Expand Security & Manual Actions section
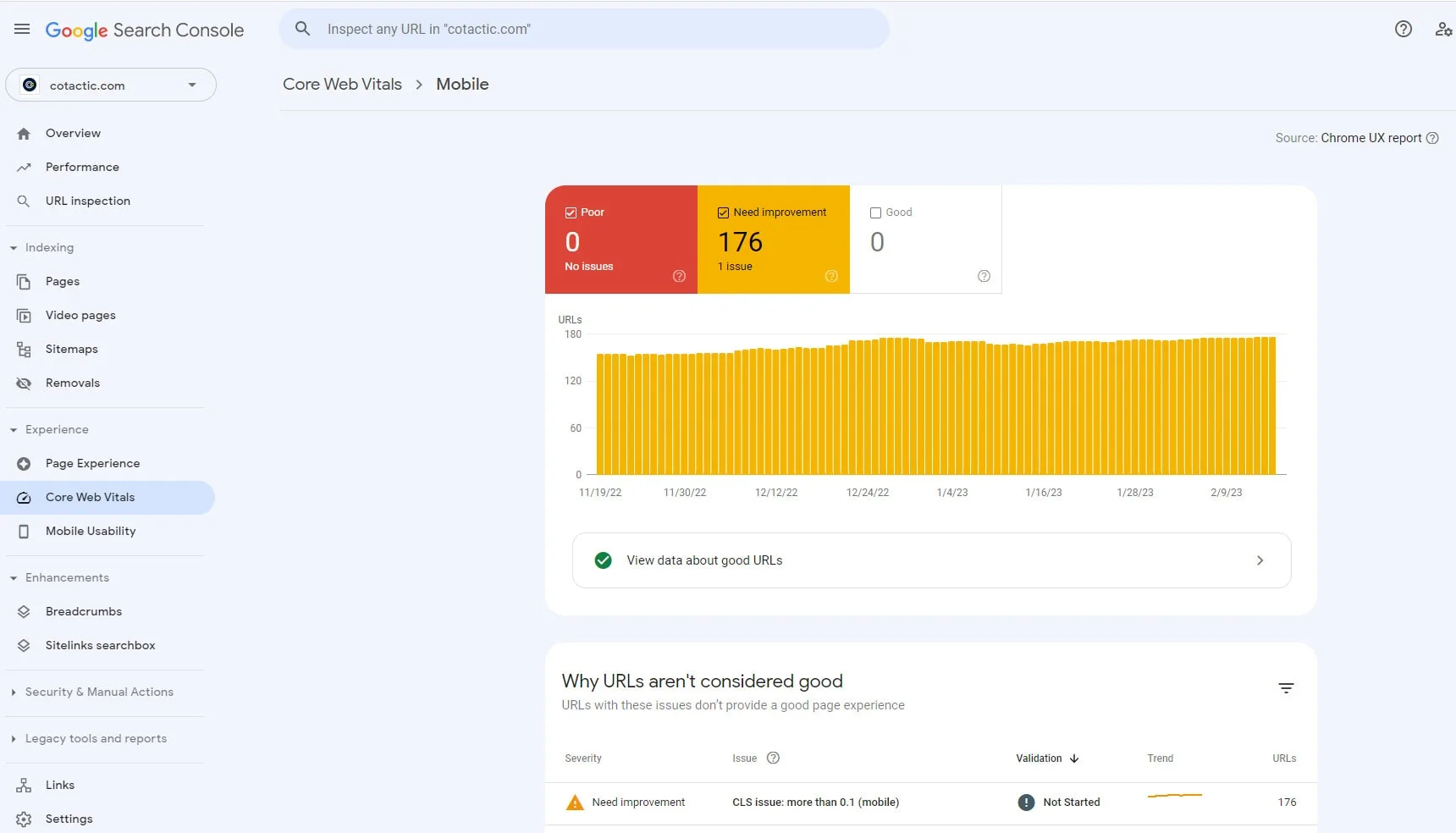Image resolution: width=1456 pixels, height=833 pixels. click(13, 692)
